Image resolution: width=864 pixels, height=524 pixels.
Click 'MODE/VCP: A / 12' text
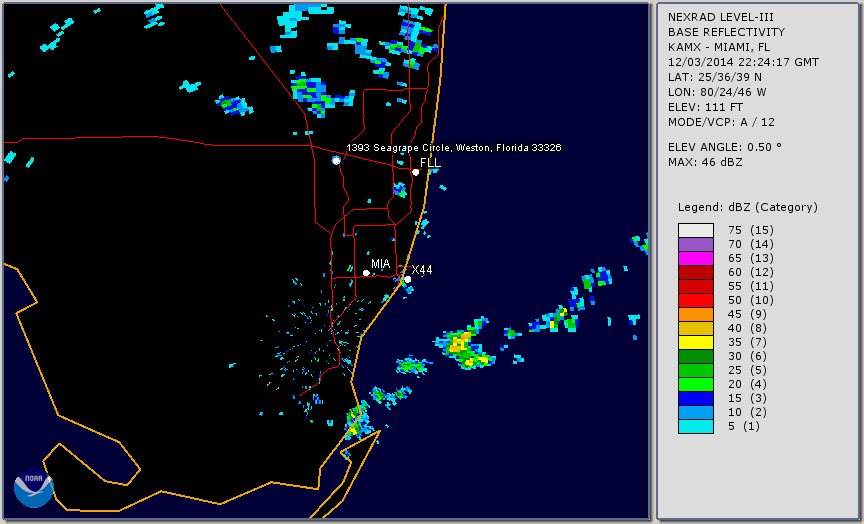pos(721,122)
